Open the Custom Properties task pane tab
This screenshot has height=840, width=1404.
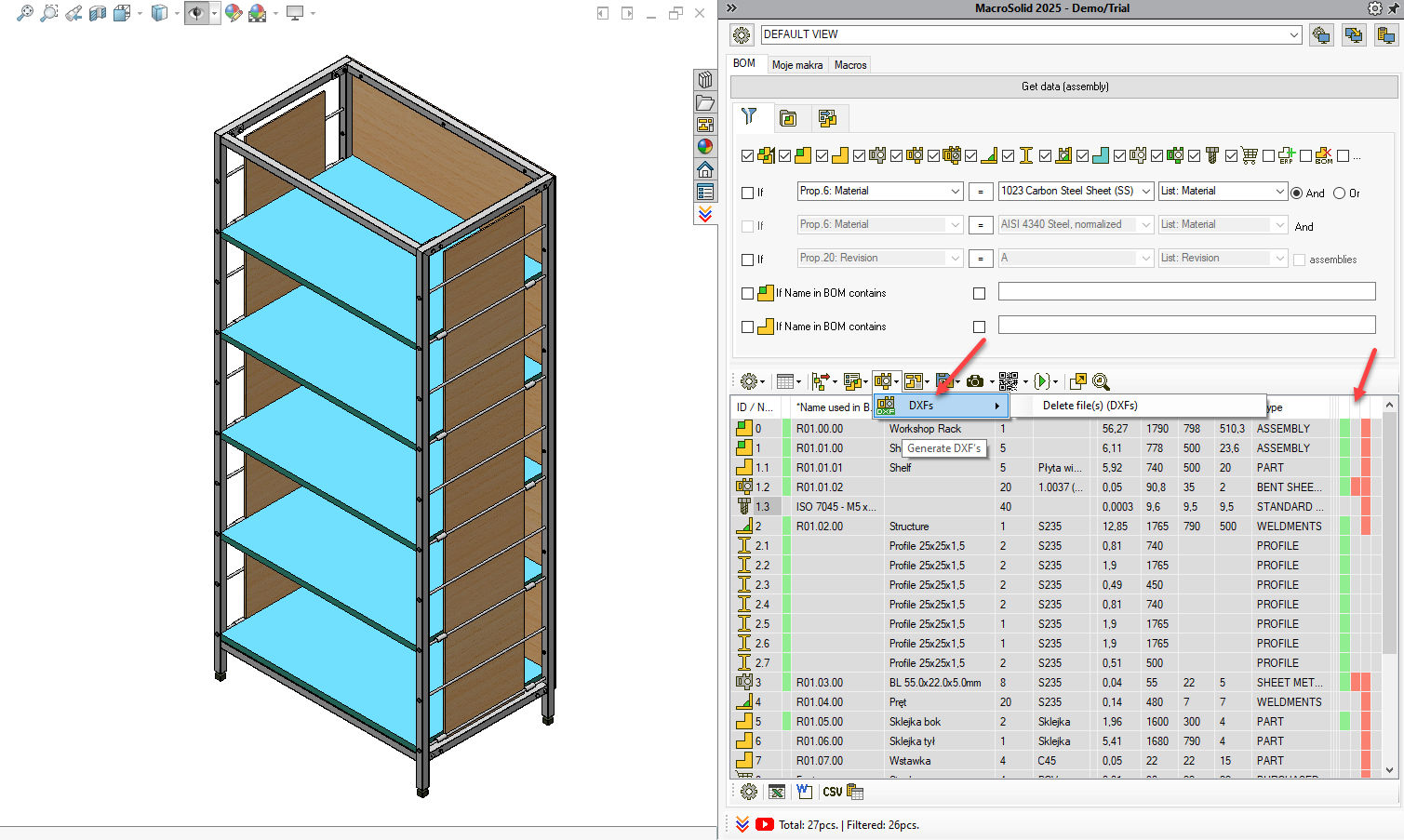[705, 192]
